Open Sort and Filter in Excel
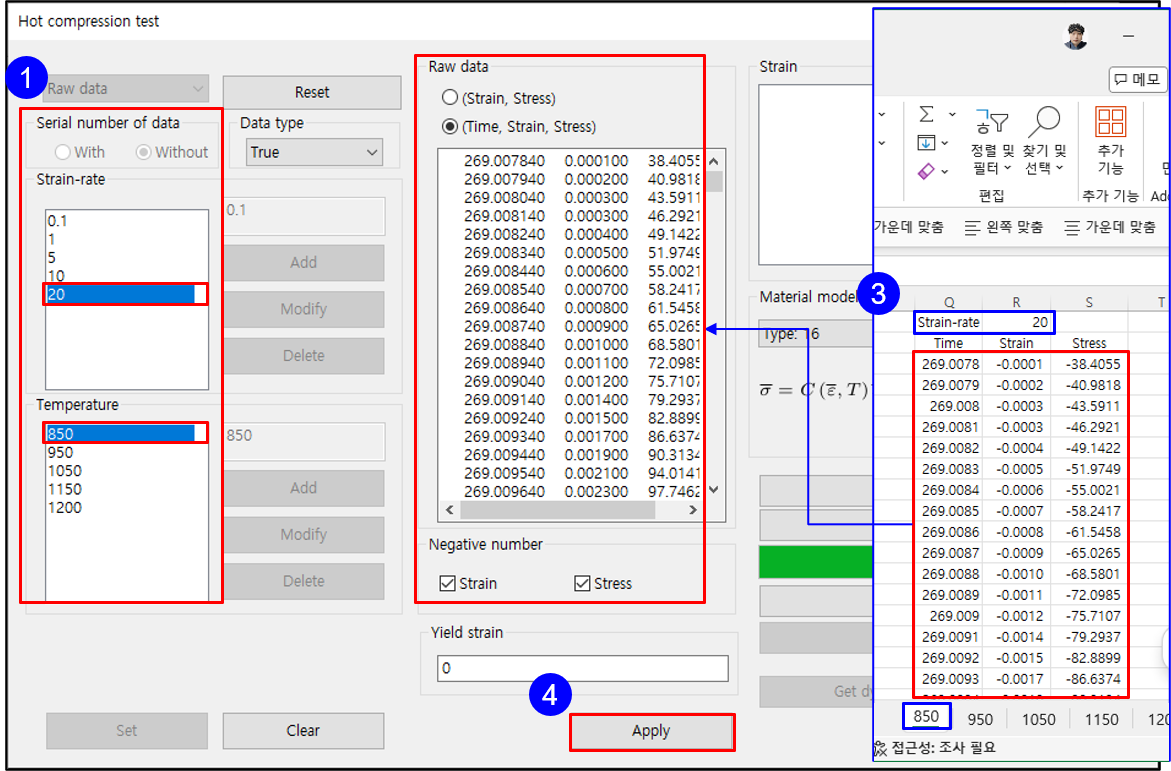Viewport: 1171px width, 771px height. pos(992,140)
